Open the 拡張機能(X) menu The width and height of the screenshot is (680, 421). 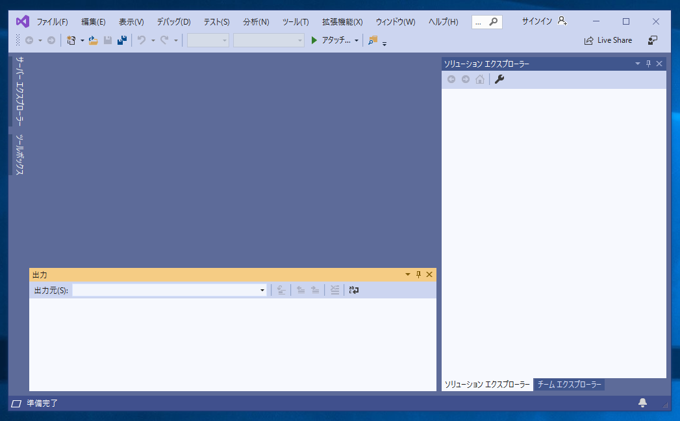point(342,22)
